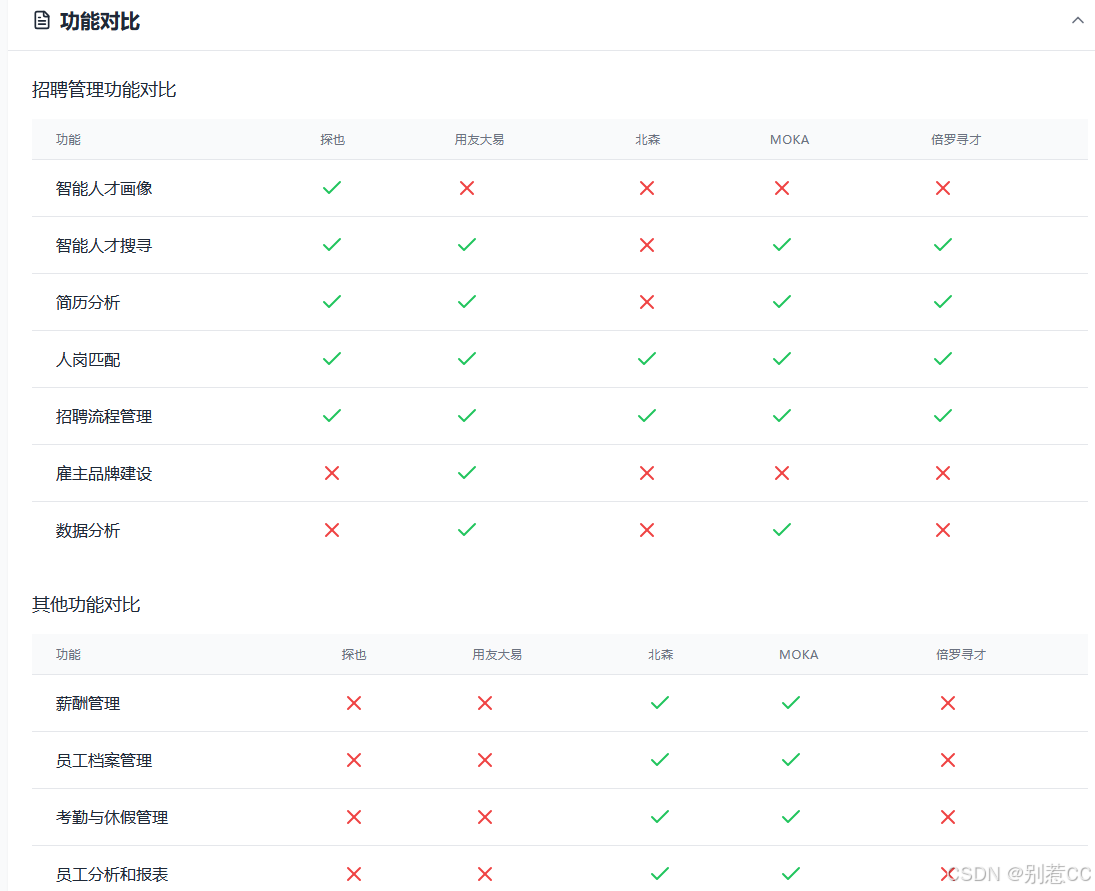This screenshot has height=891, width=1095.
Task: Click MOKA cross in 智能人才画像 row
Action: point(781,188)
